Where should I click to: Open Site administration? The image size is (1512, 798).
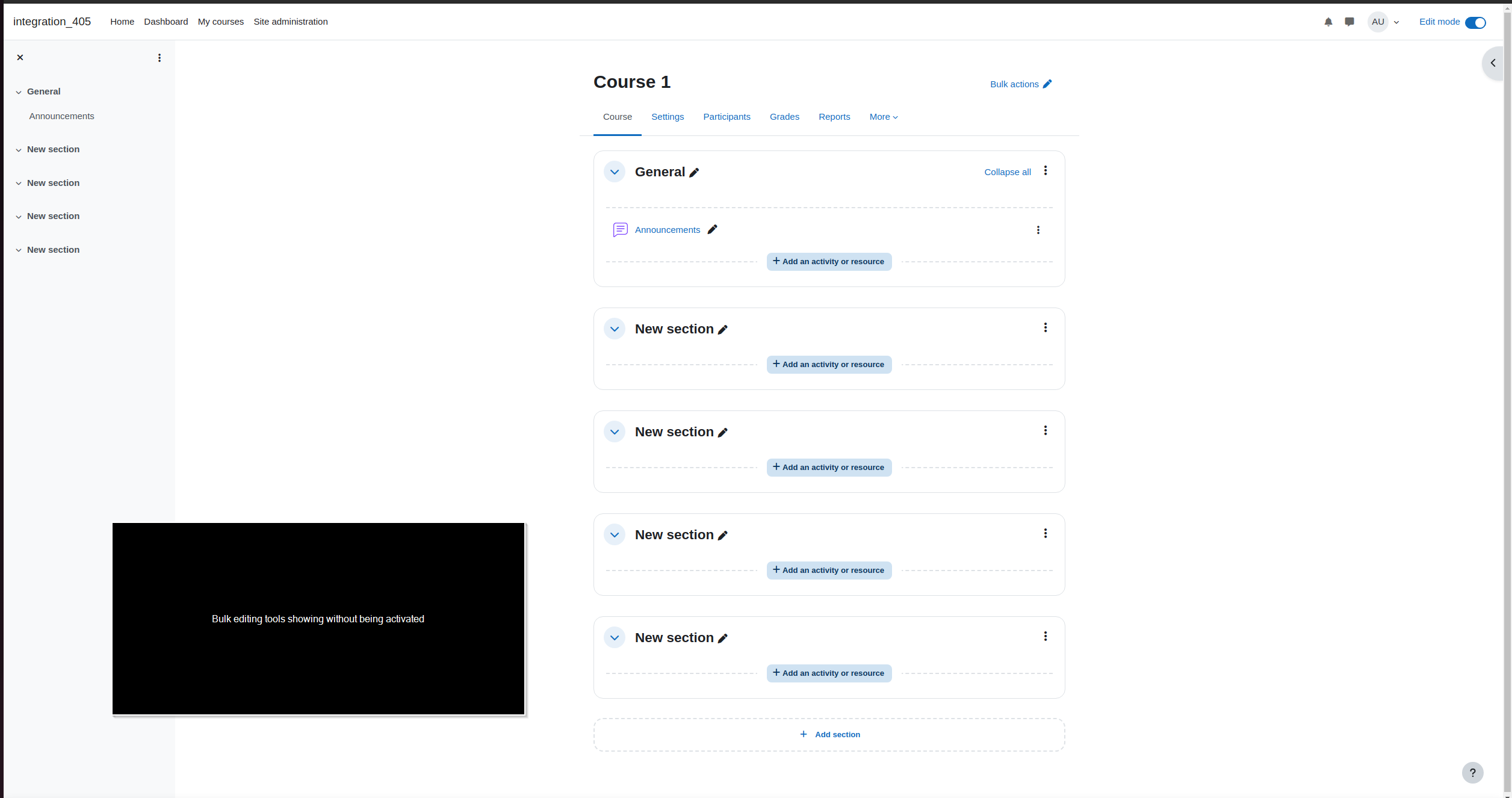click(291, 22)
